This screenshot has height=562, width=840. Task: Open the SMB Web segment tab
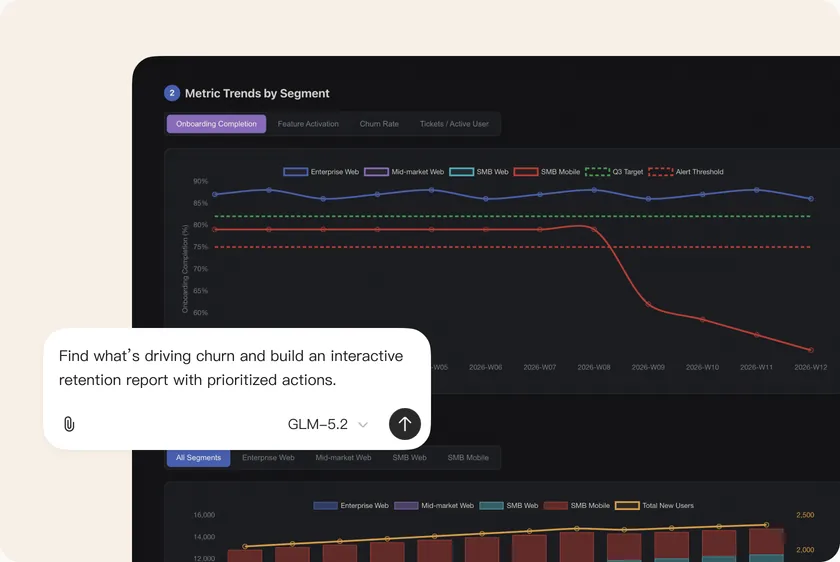pos(409,458)
